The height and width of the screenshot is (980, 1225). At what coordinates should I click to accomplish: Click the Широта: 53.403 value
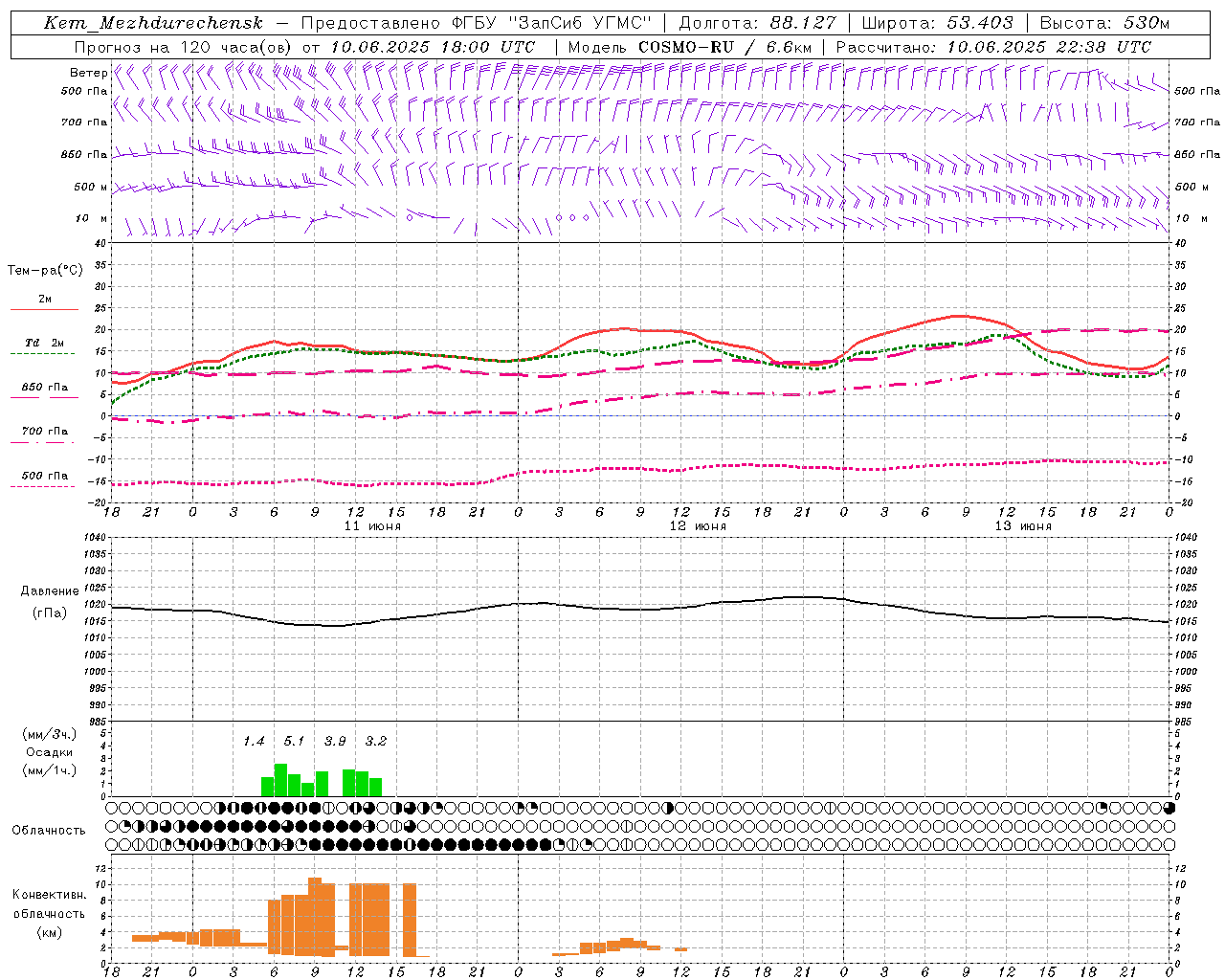(937, 23)
